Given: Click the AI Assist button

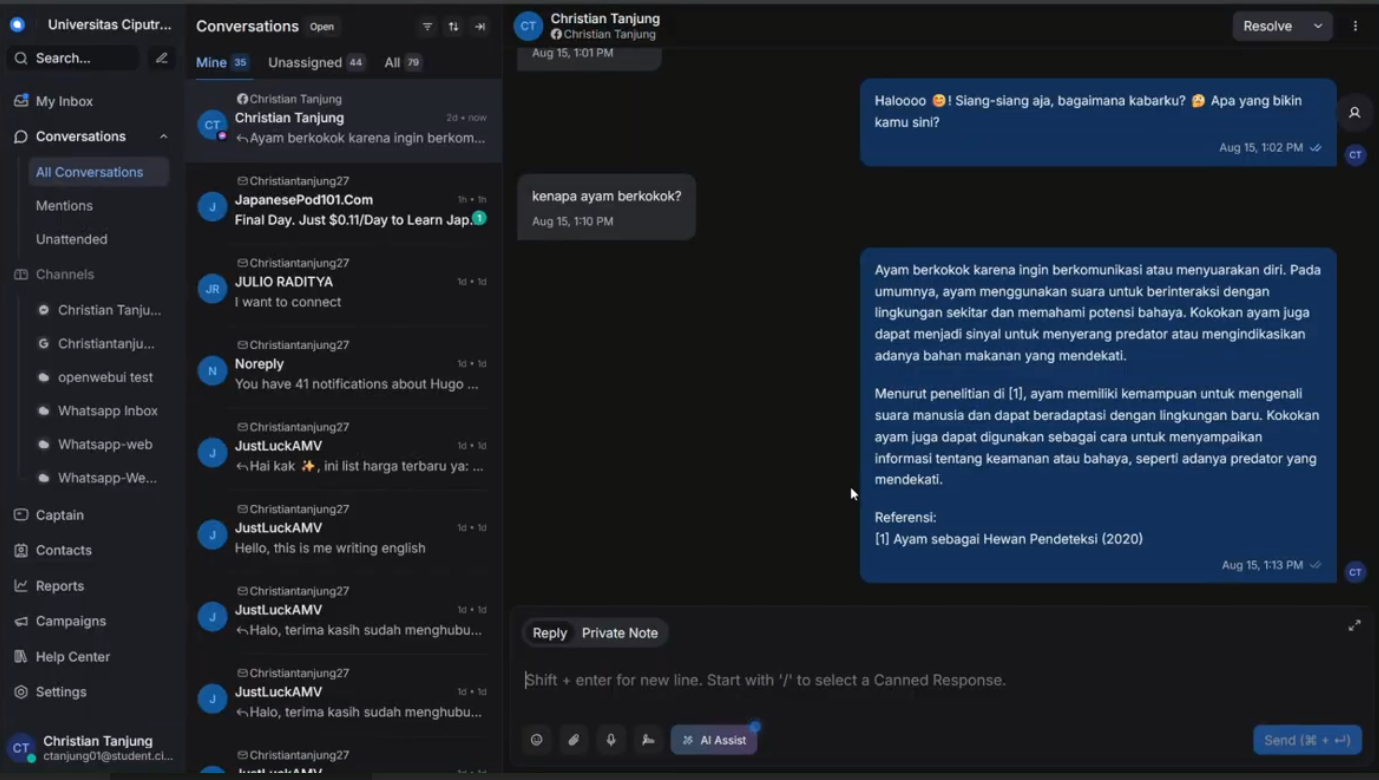Looking at the screenshot, I should coord(714,740).
